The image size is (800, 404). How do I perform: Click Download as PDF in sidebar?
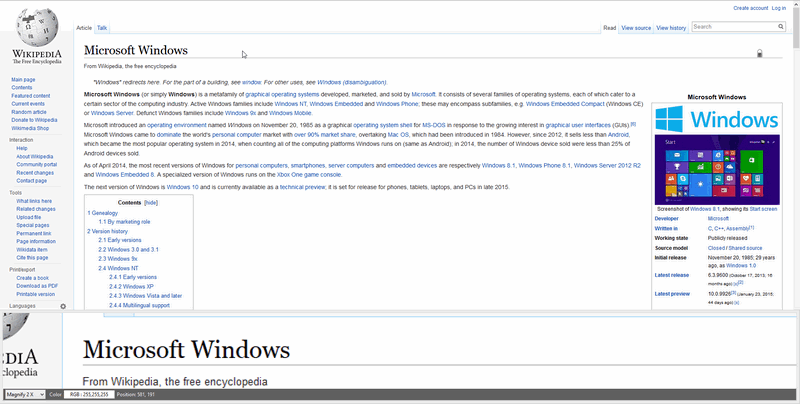[x=36, y=286]
